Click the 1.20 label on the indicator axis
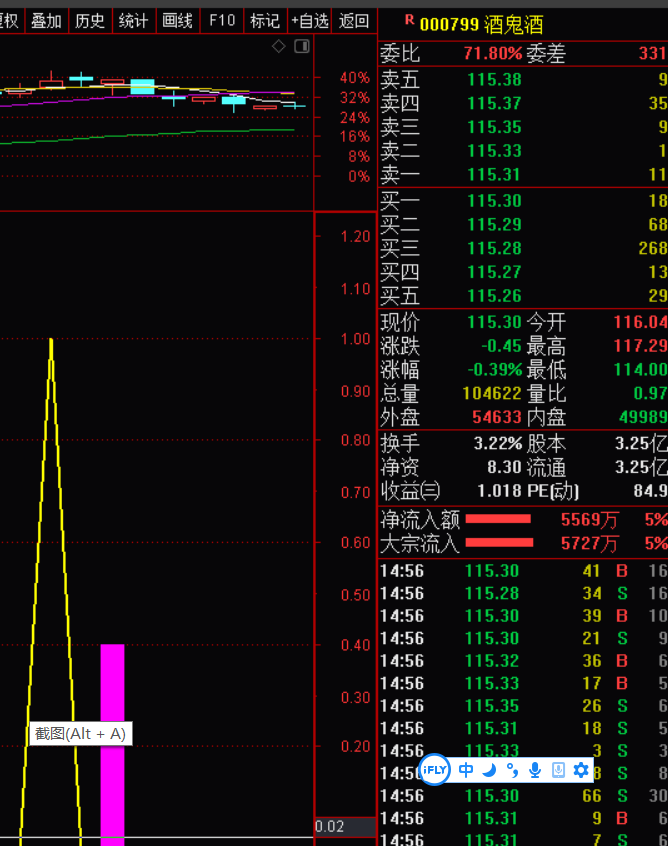The height and width of the screenshot is (846, 668). click(x=356, y=236)
